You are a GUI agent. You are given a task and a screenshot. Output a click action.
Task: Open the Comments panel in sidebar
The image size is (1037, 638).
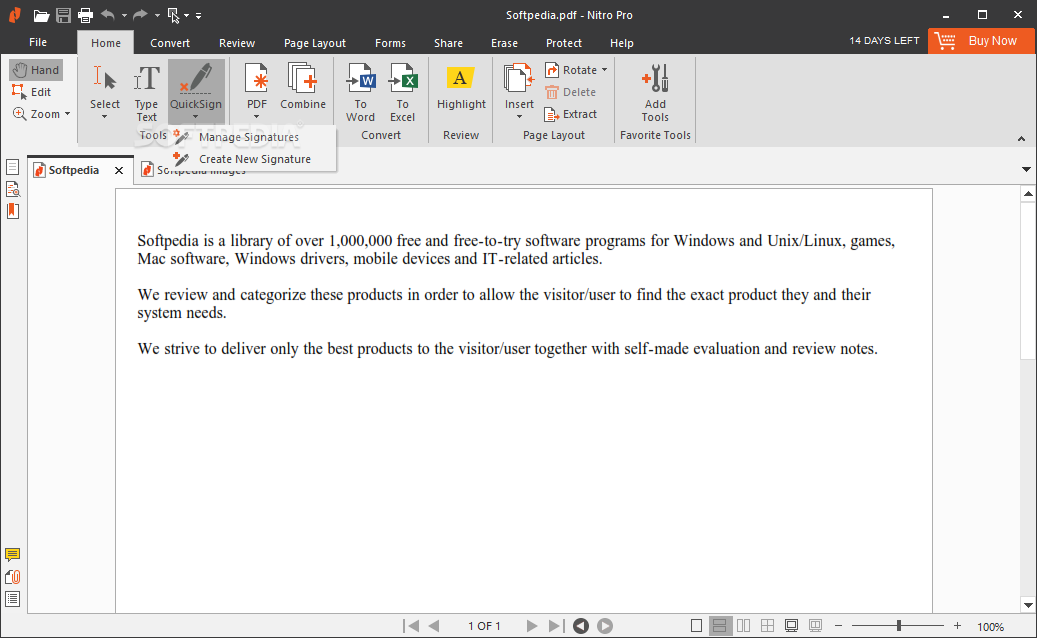coord(13,555)
